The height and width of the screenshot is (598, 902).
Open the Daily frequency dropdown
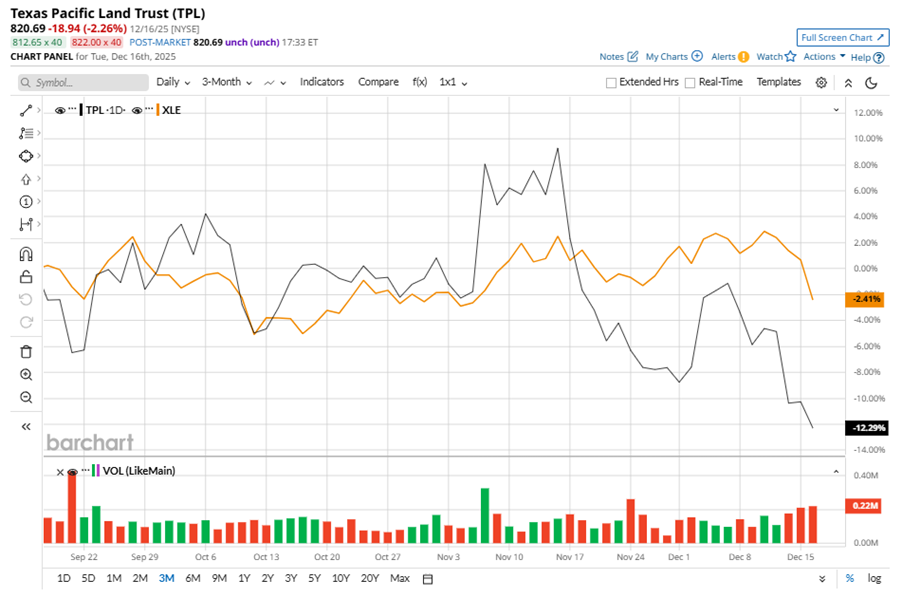pyautogui.click(x=173, y=82)
